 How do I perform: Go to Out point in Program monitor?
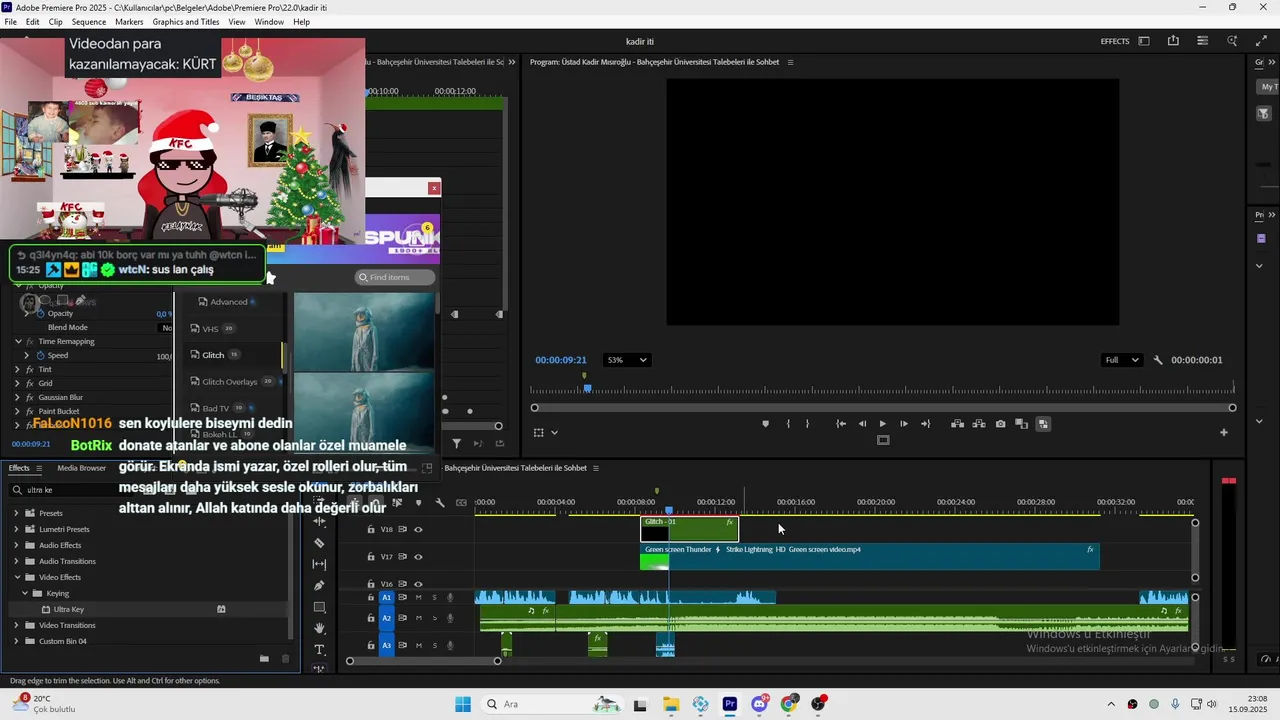click(925, 424)
